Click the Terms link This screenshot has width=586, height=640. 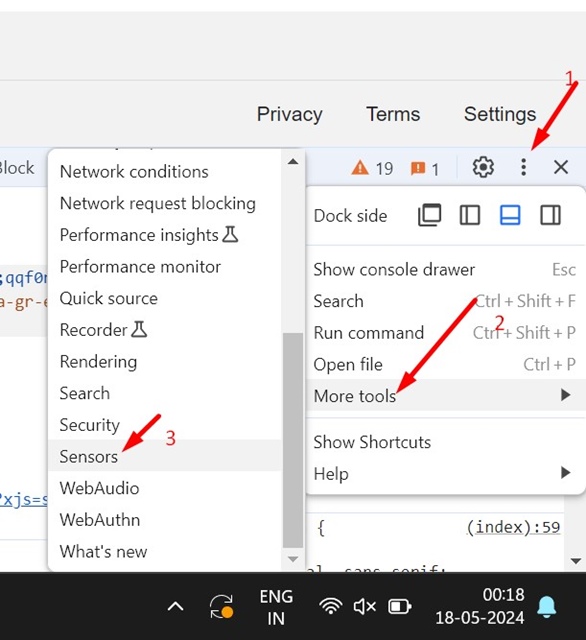pos(393,114)
